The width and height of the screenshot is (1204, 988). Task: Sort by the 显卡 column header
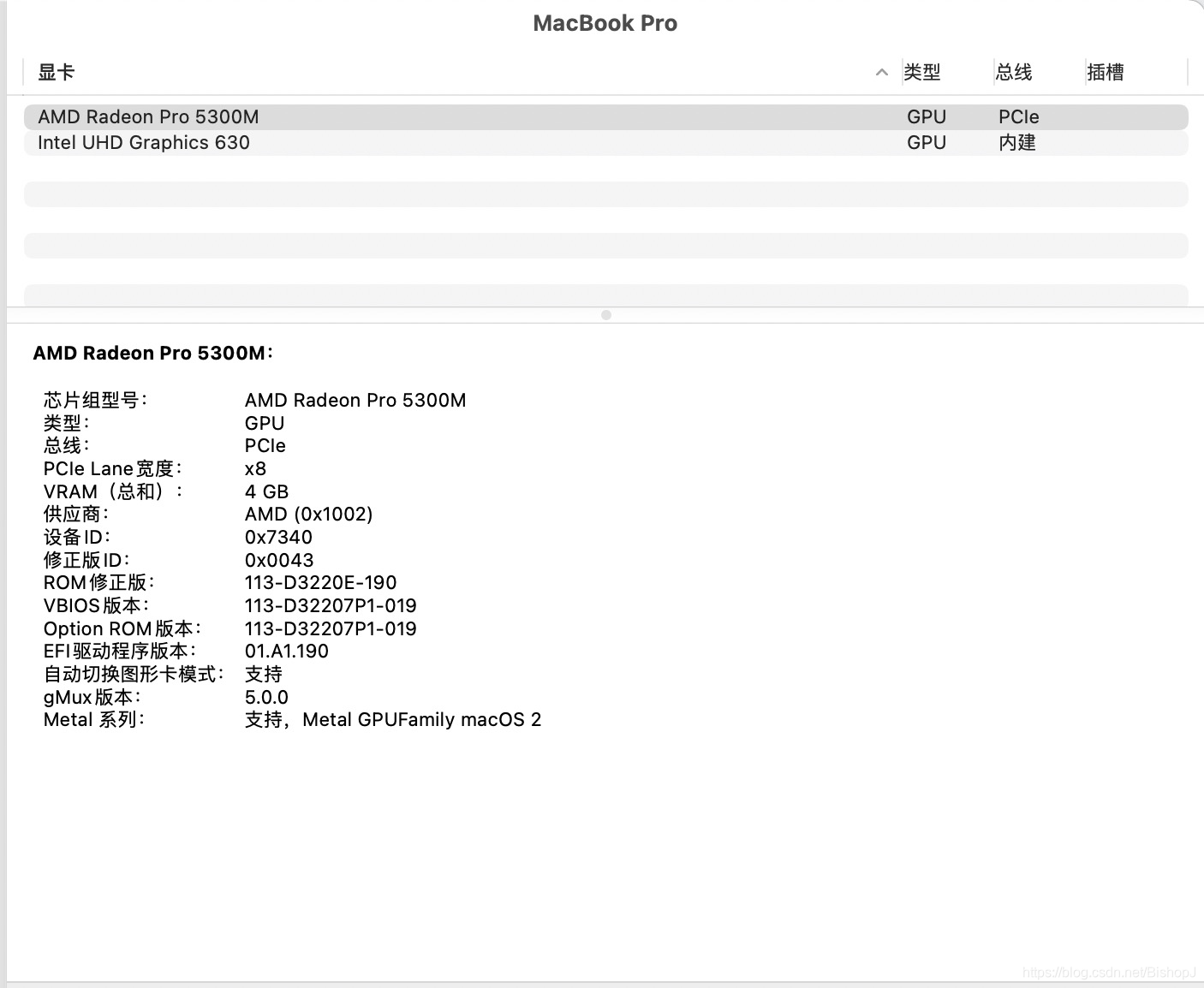point(57,73)
